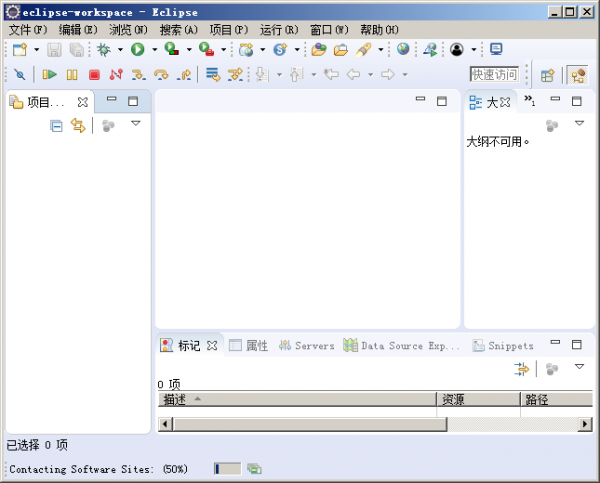600x483 pixels.
Task: Sort by the 描述 column header
Action: [297, 400]
